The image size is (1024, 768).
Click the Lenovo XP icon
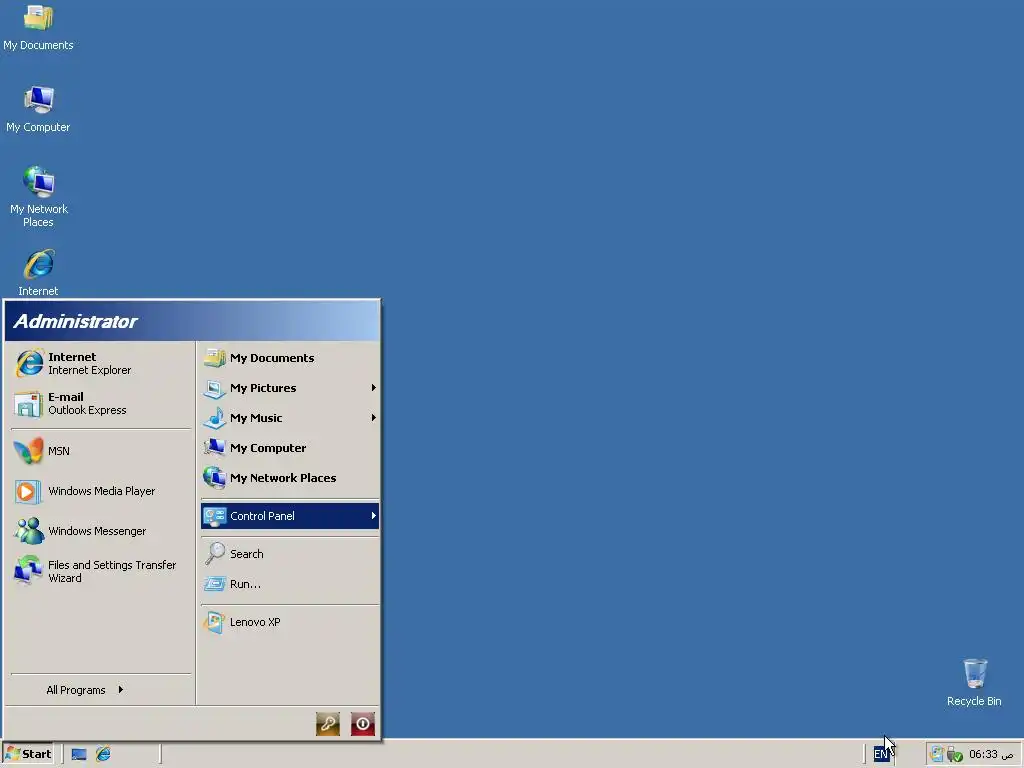click(x=214, y=622)
